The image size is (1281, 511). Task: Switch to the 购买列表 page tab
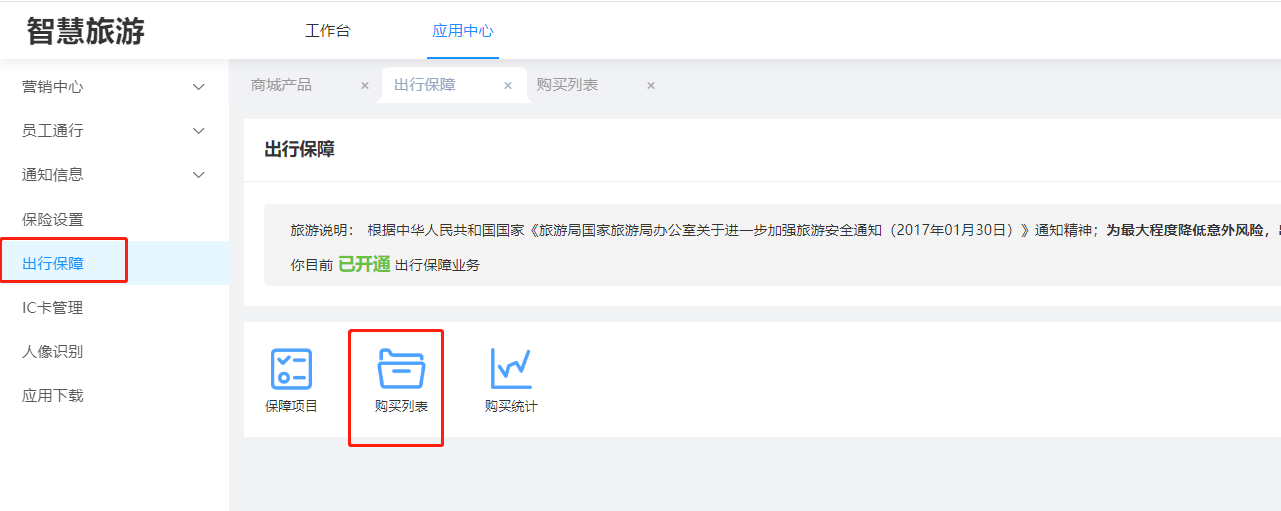pyautogui.click(x=568, y=85)
